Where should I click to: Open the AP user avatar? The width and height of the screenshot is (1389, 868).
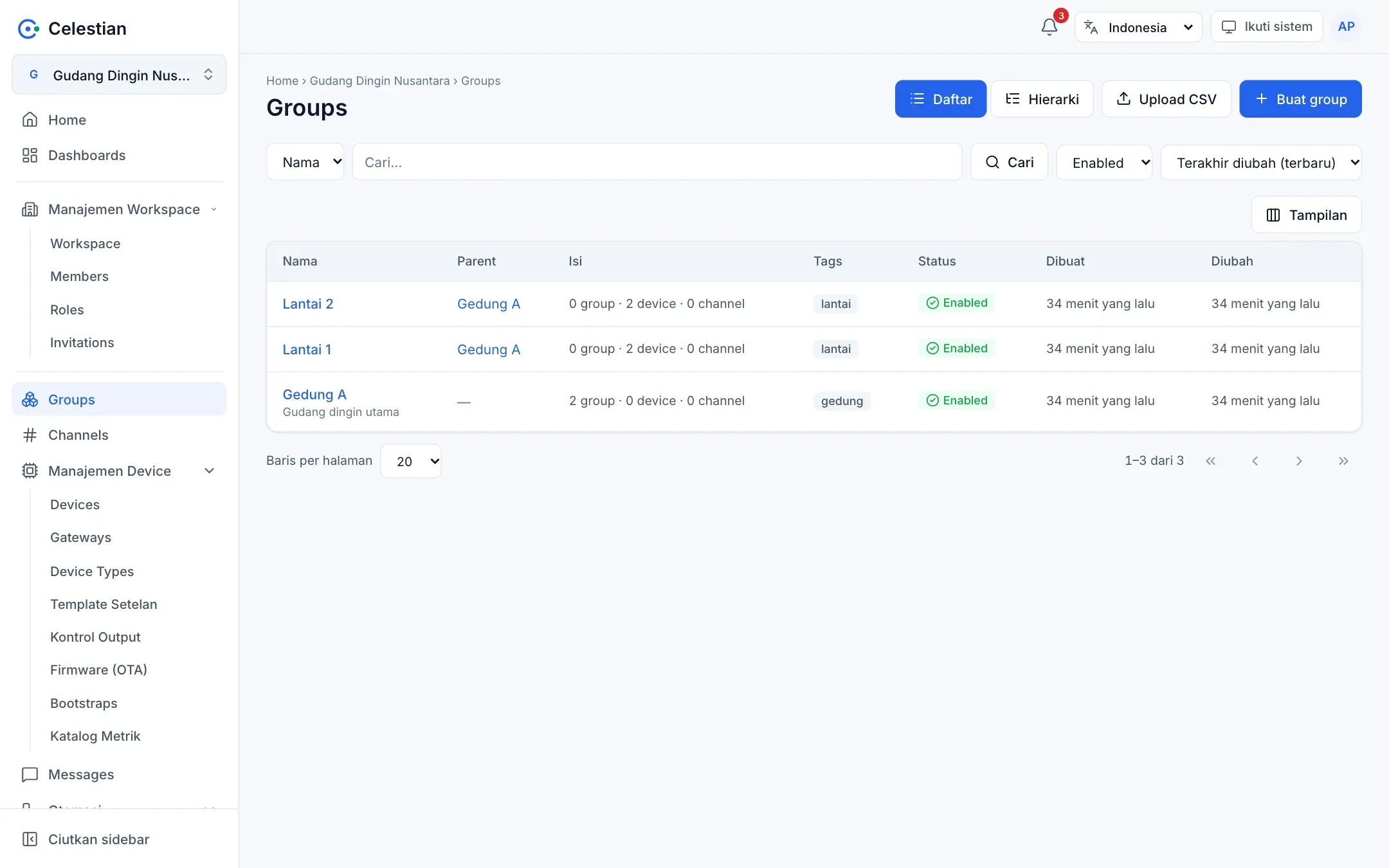[1346, 27]
